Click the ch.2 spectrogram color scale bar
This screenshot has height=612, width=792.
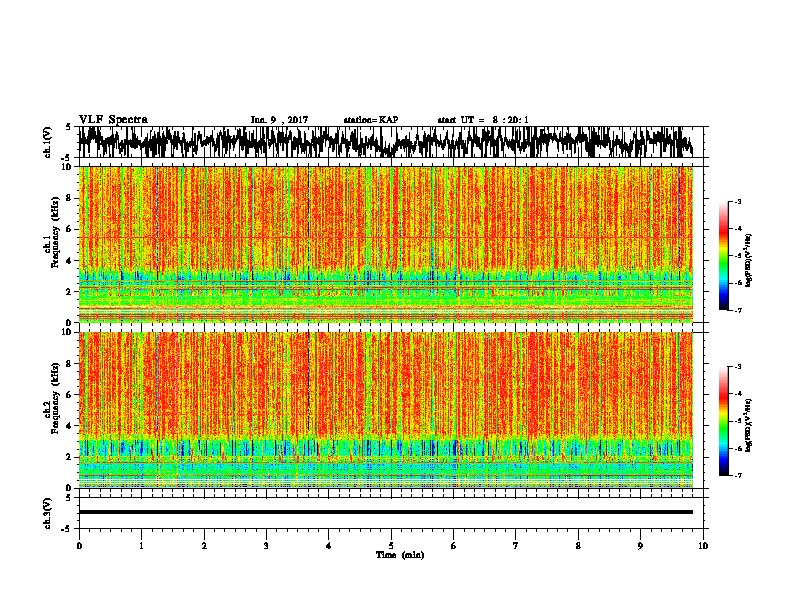[723, 421]
